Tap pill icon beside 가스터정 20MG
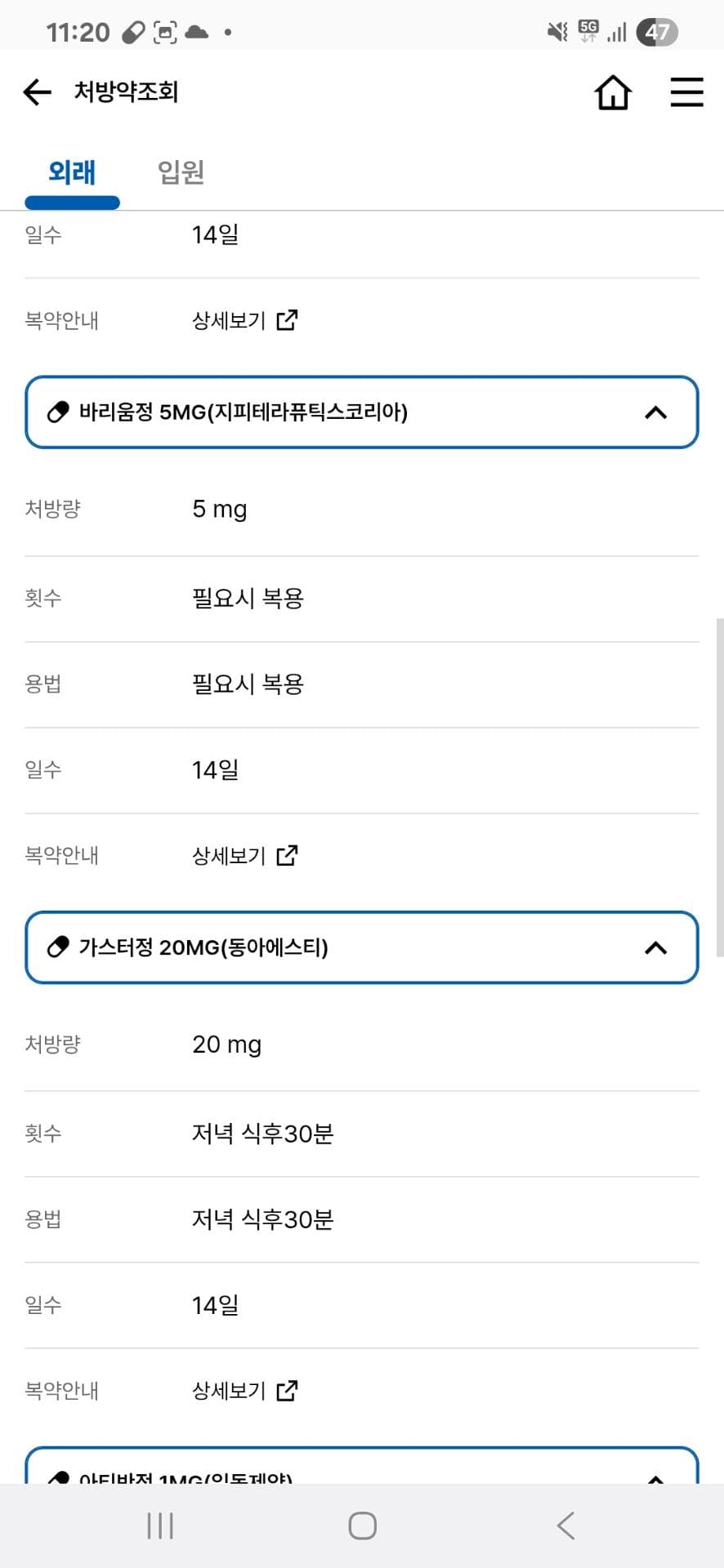The width and height of the screenshot is (724, 1568). click(58, 947)
